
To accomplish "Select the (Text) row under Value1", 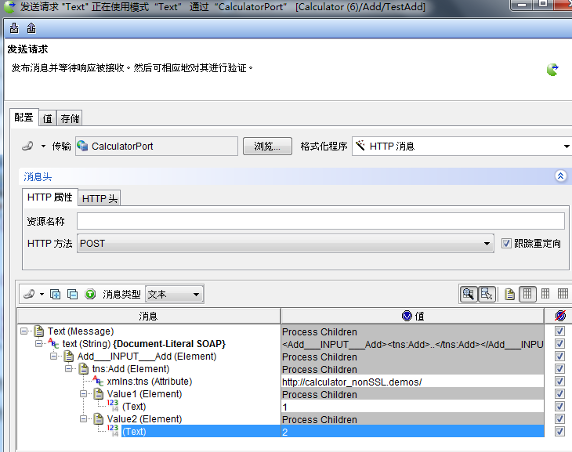I will [x=134, y=406].
